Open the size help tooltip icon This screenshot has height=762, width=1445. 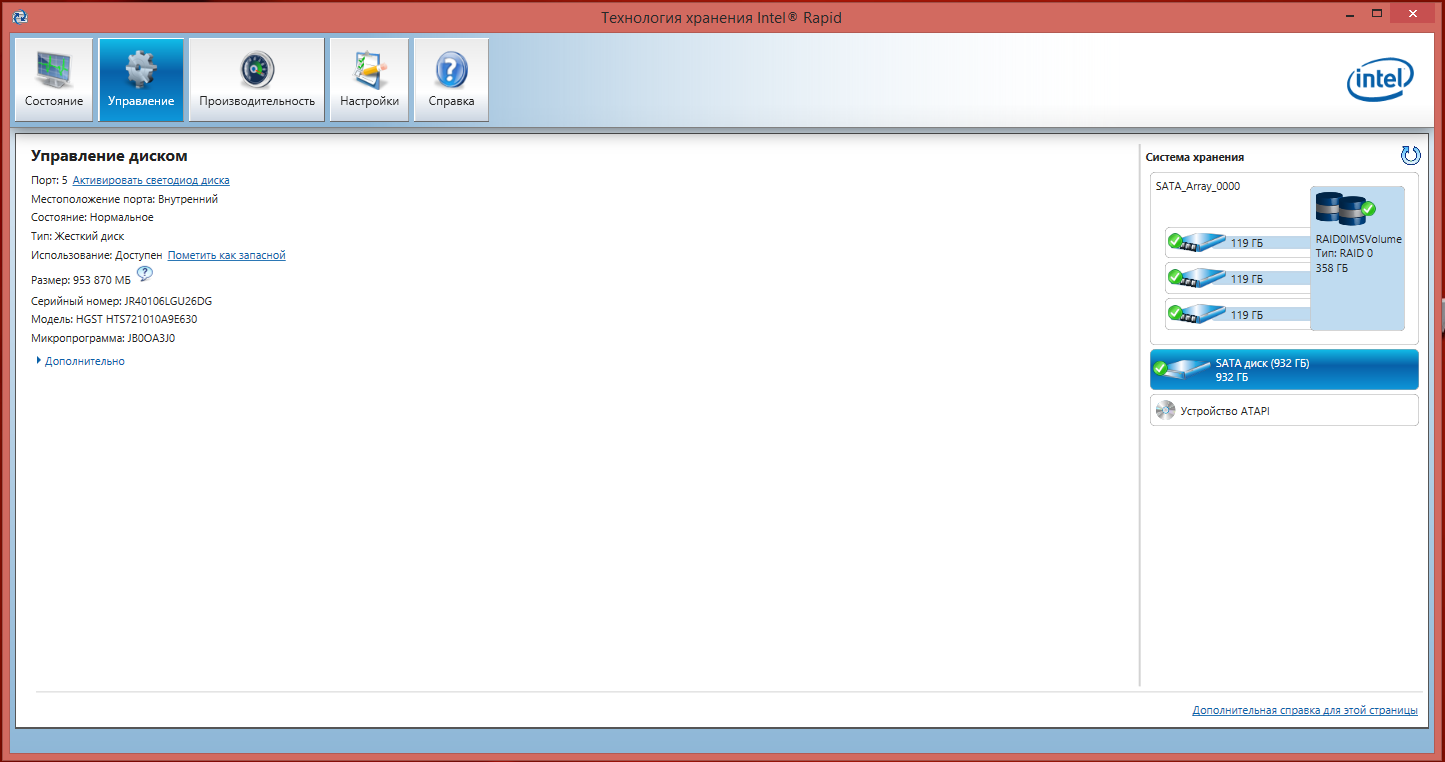[x=144, y=274]
